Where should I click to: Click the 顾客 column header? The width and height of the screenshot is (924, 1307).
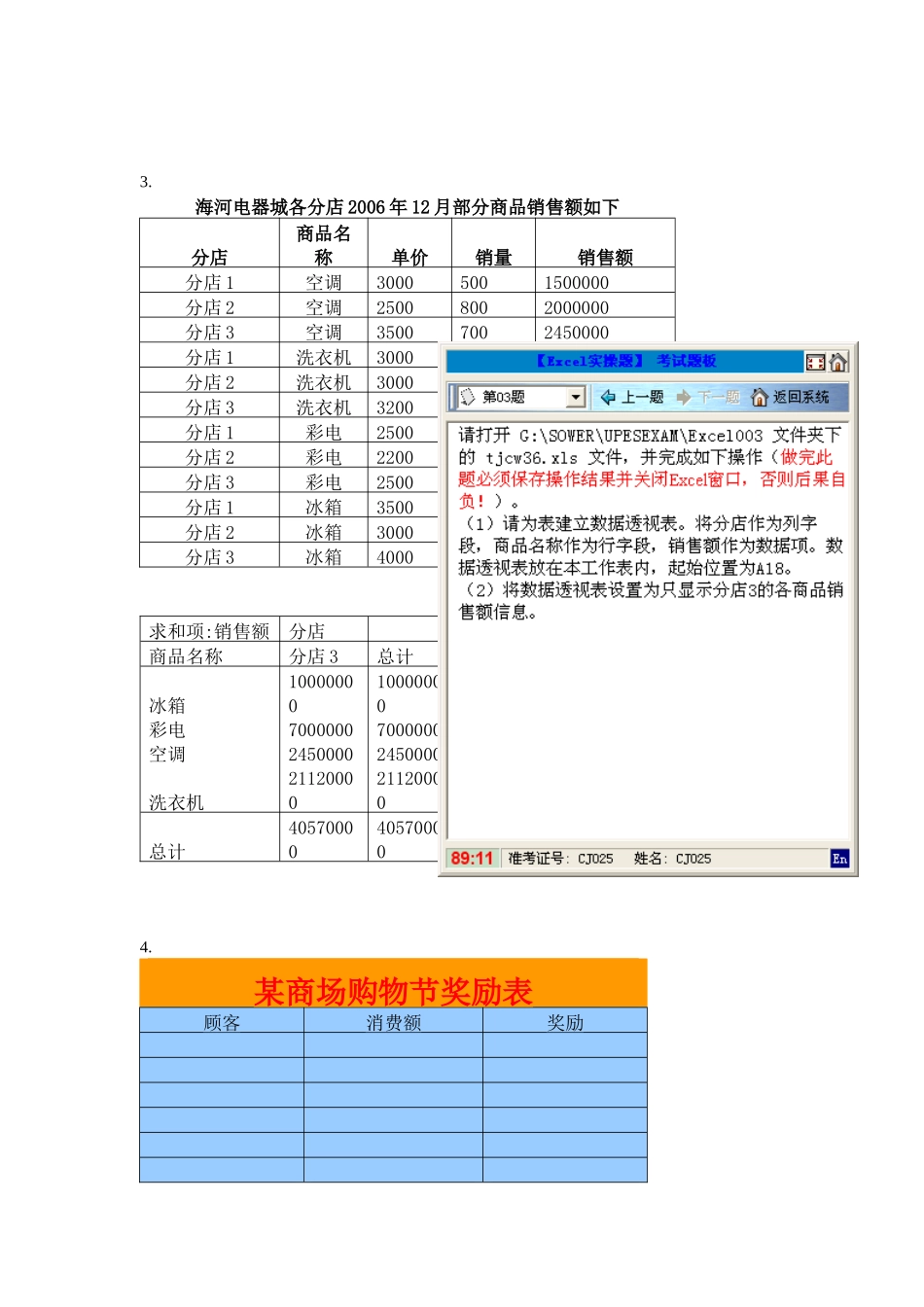222,1022
